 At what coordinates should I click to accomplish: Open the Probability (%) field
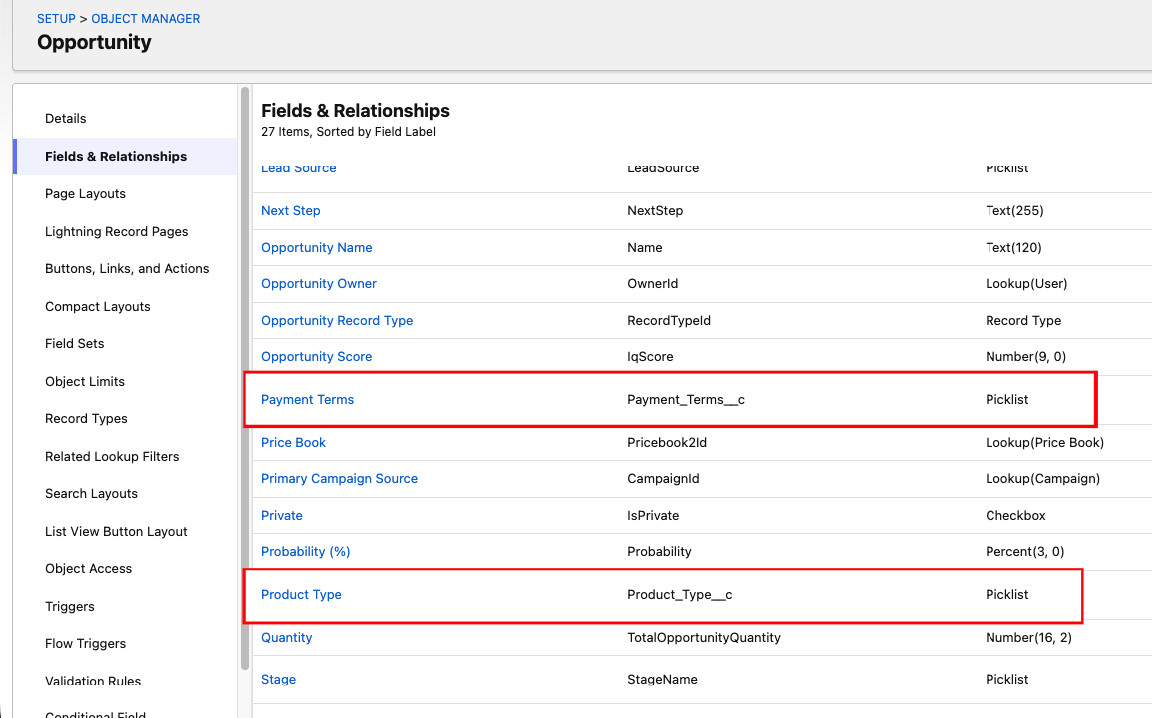pos(305,551)
